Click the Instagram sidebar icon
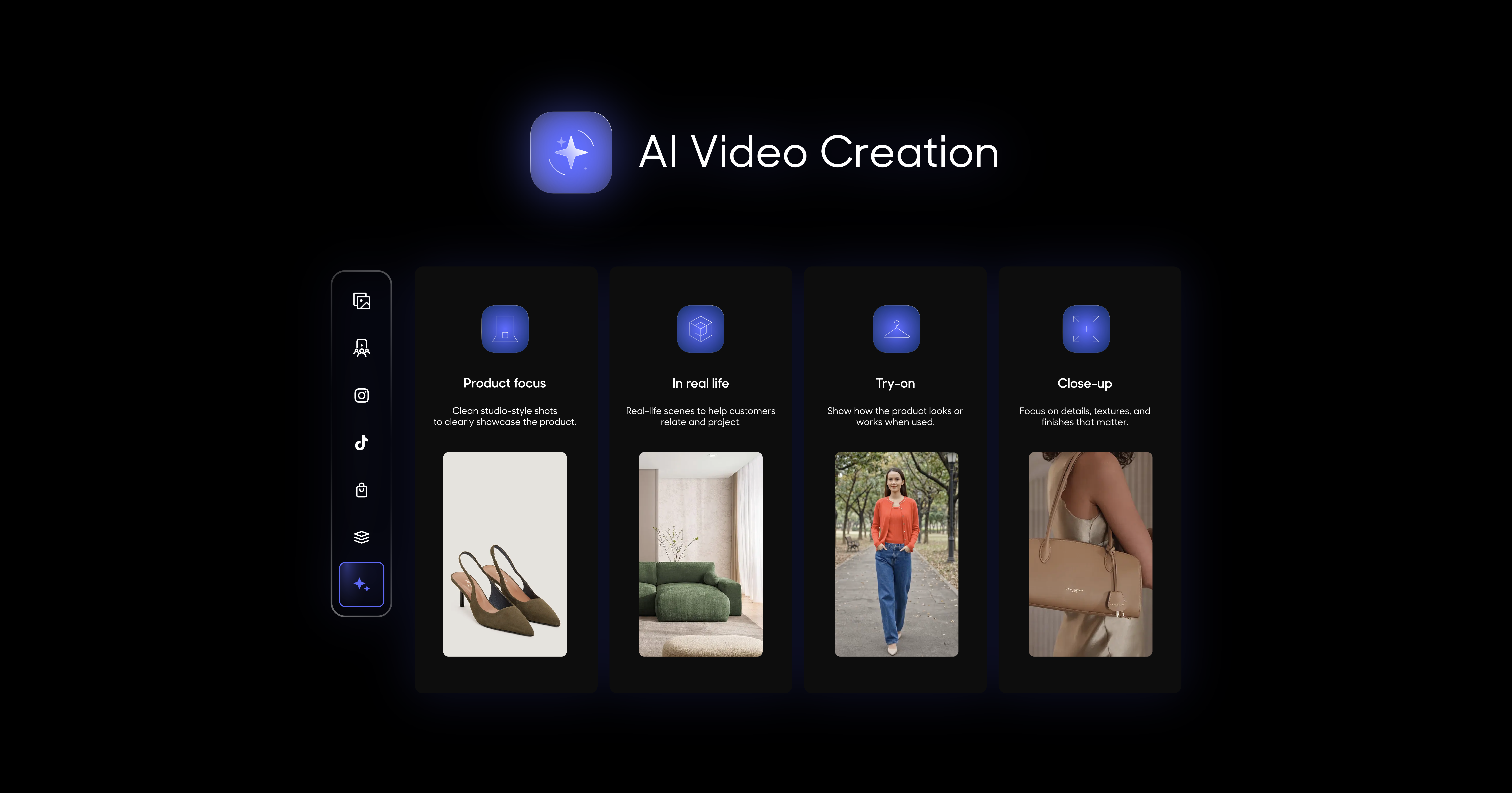Screen dimensions: 1512x793 tap(362, 396)
